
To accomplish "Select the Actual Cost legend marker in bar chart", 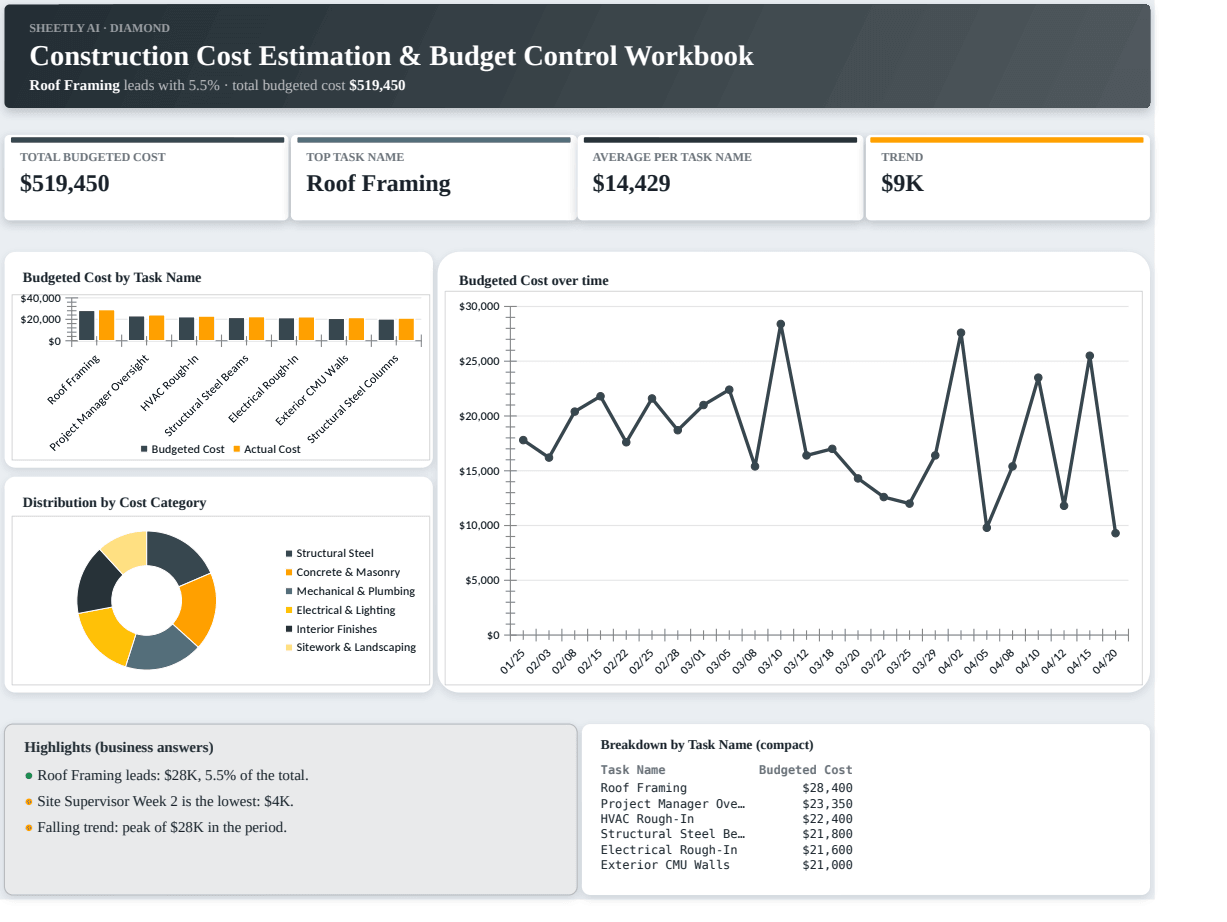I will 237,449.
